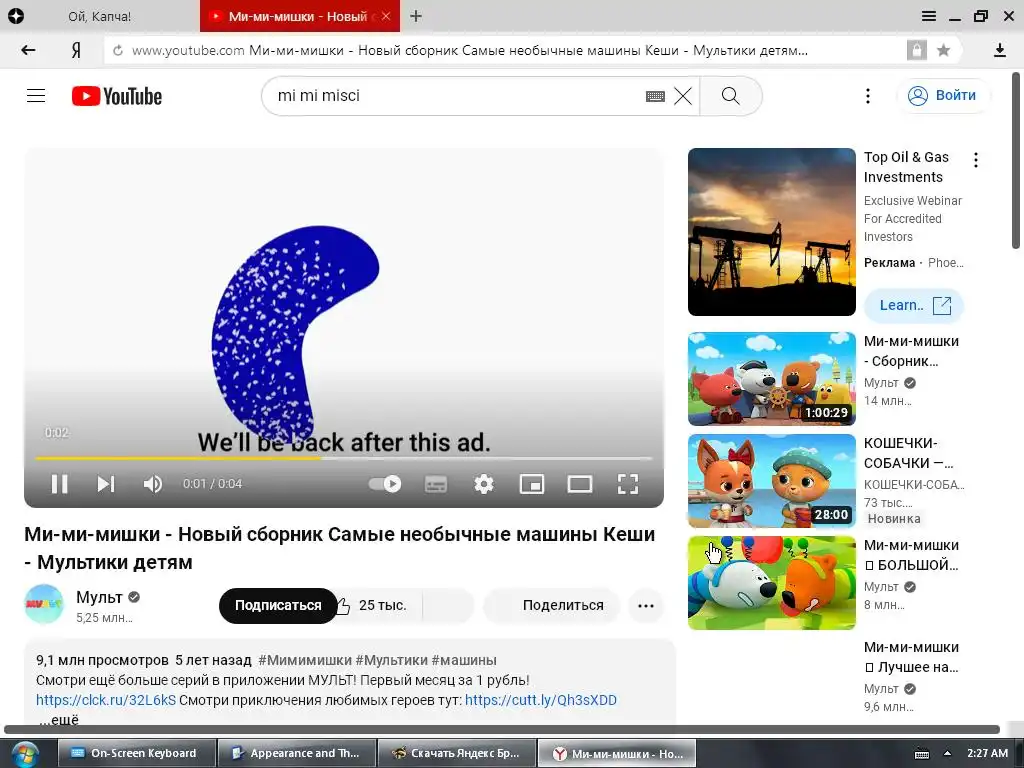Click the vertical page scrollbar

pos(1016,161)
